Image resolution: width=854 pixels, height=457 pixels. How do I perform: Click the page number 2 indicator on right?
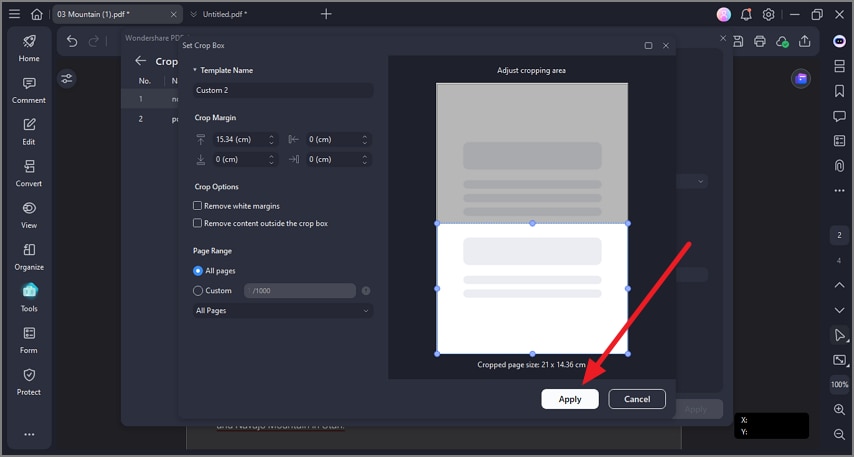839,235
